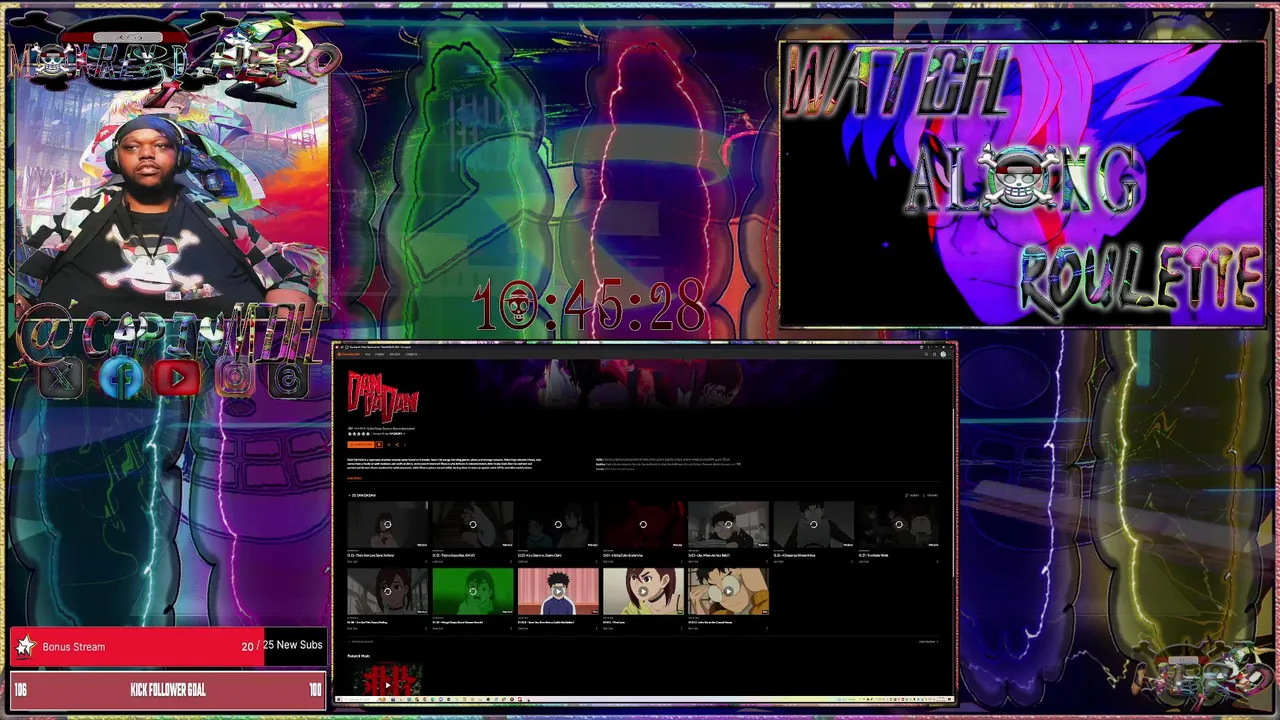The image size is (1280, 720).
Task: Click the More Details link under synopsis
Action: 354,478
